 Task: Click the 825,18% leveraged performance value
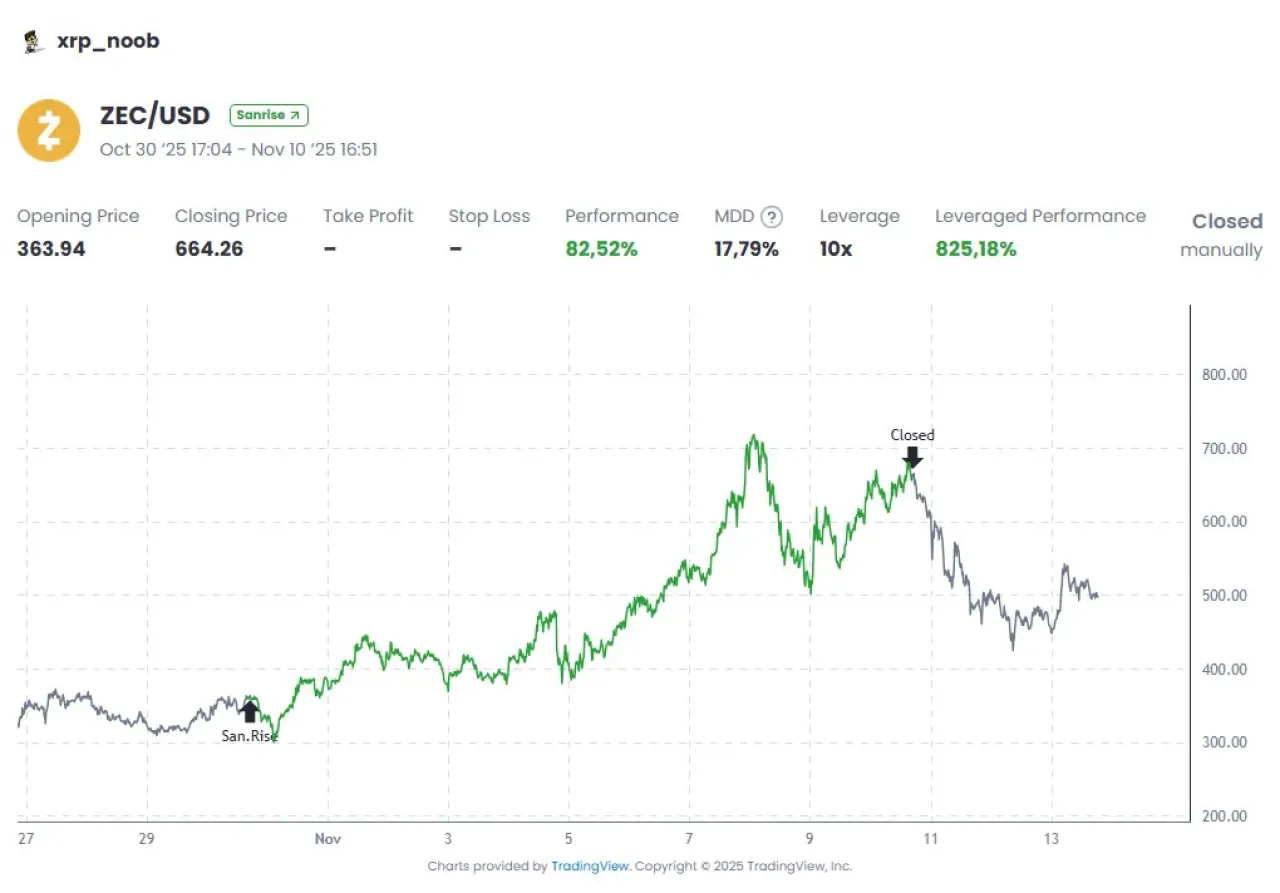[976, 250]
